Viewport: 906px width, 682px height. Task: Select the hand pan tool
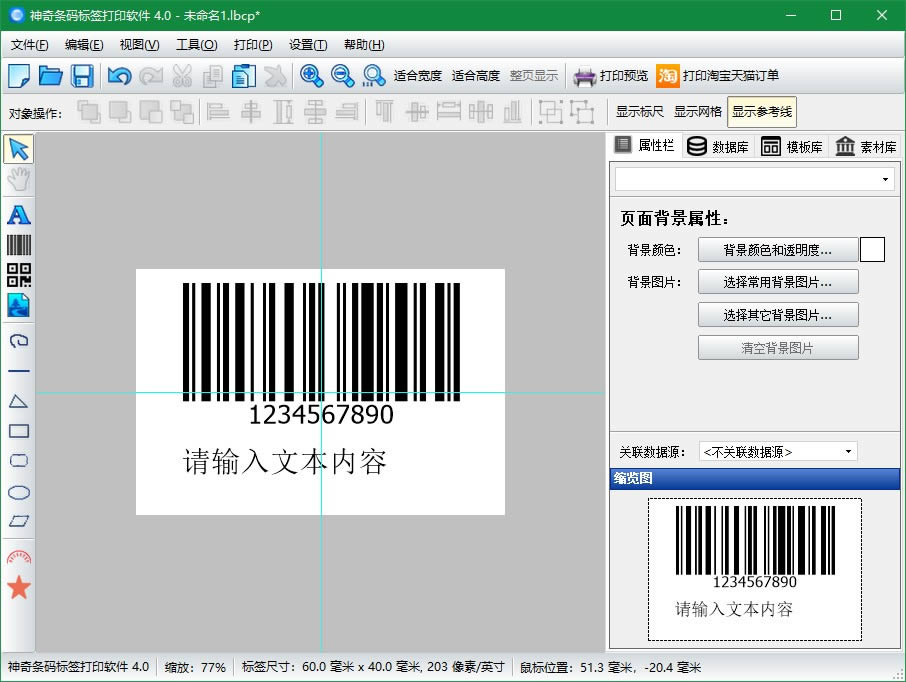coord(19,179)
